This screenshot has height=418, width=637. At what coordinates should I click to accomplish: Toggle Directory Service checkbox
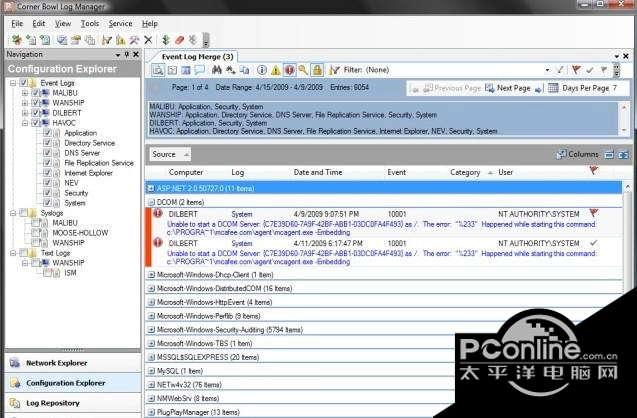point(47,143)
